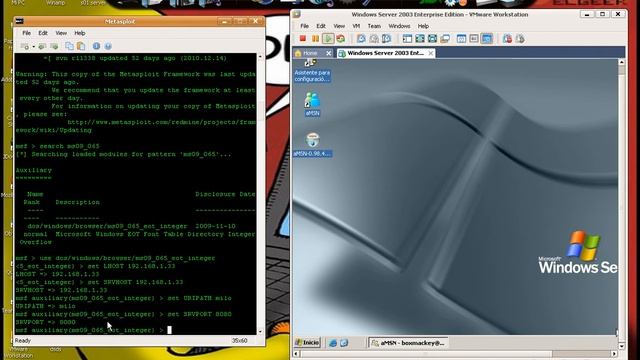Click the VMware horizontal scrollbar thumb
Screen dimensions: 640x360
(x=426, y=353)
